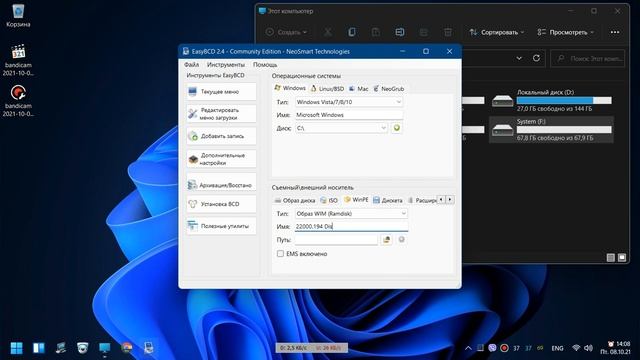The height and width of the screenshot is (360, 640).
Task: Click the Explorer search box
Action: coord(588,59)
